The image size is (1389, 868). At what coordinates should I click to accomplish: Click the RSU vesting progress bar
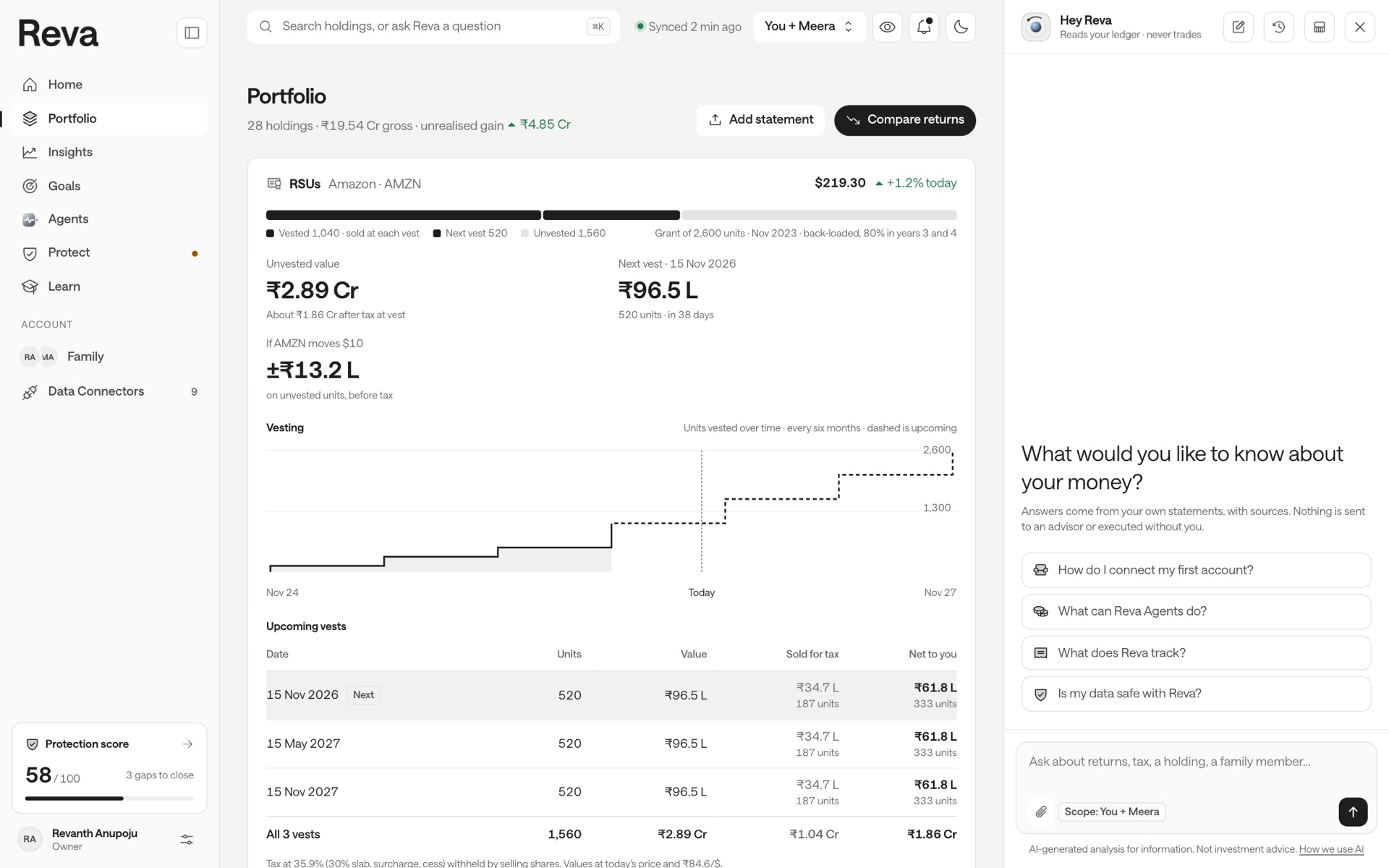click(x=611, y=215)
